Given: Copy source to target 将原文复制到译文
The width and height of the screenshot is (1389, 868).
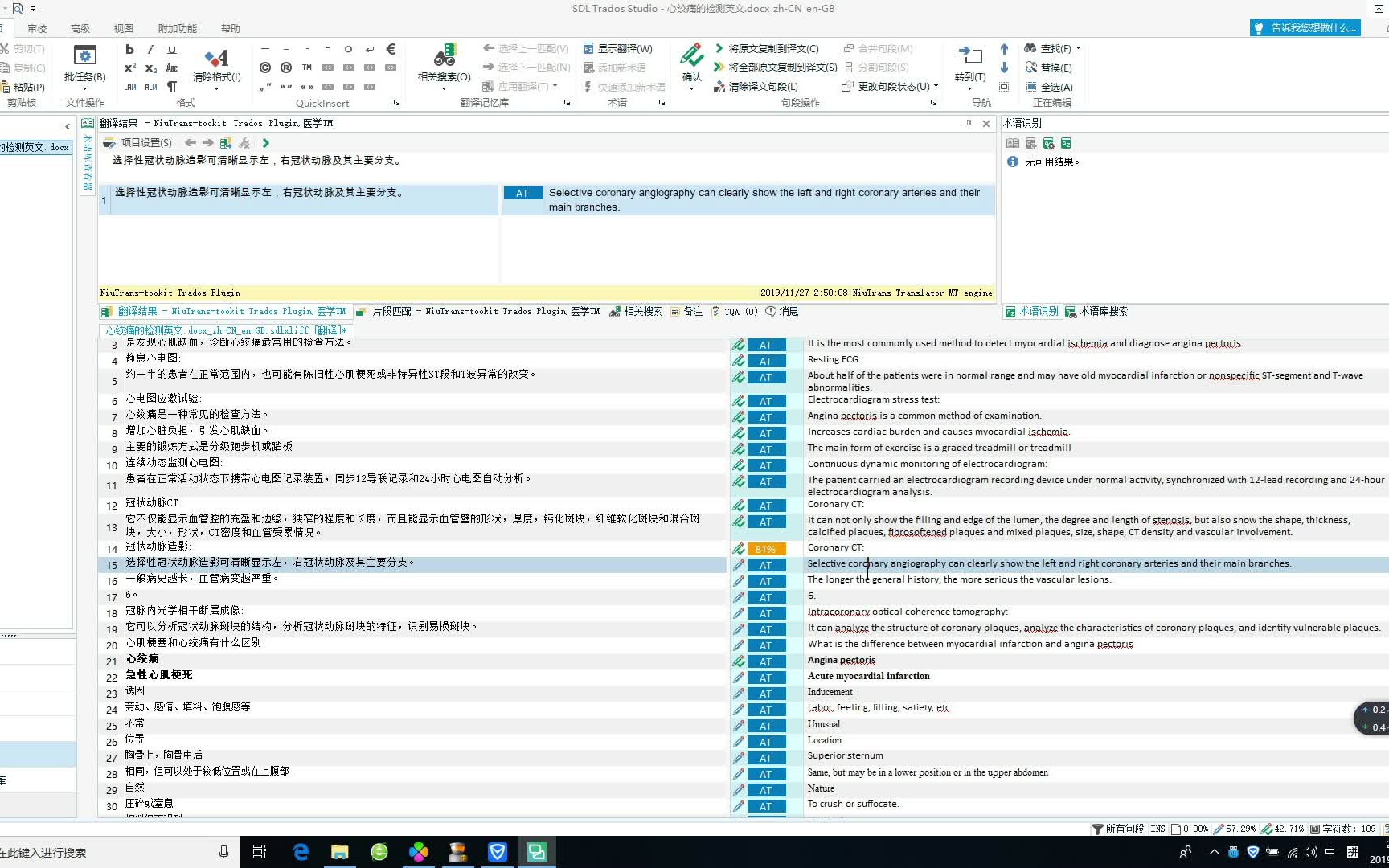Looking at the screenshot, I should pos(766,48).
